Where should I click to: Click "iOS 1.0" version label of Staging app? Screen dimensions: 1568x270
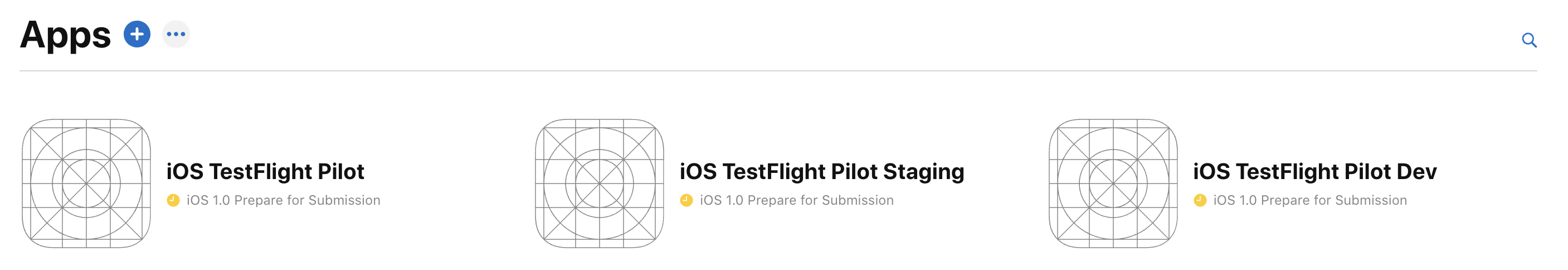(x=721, y=200)
